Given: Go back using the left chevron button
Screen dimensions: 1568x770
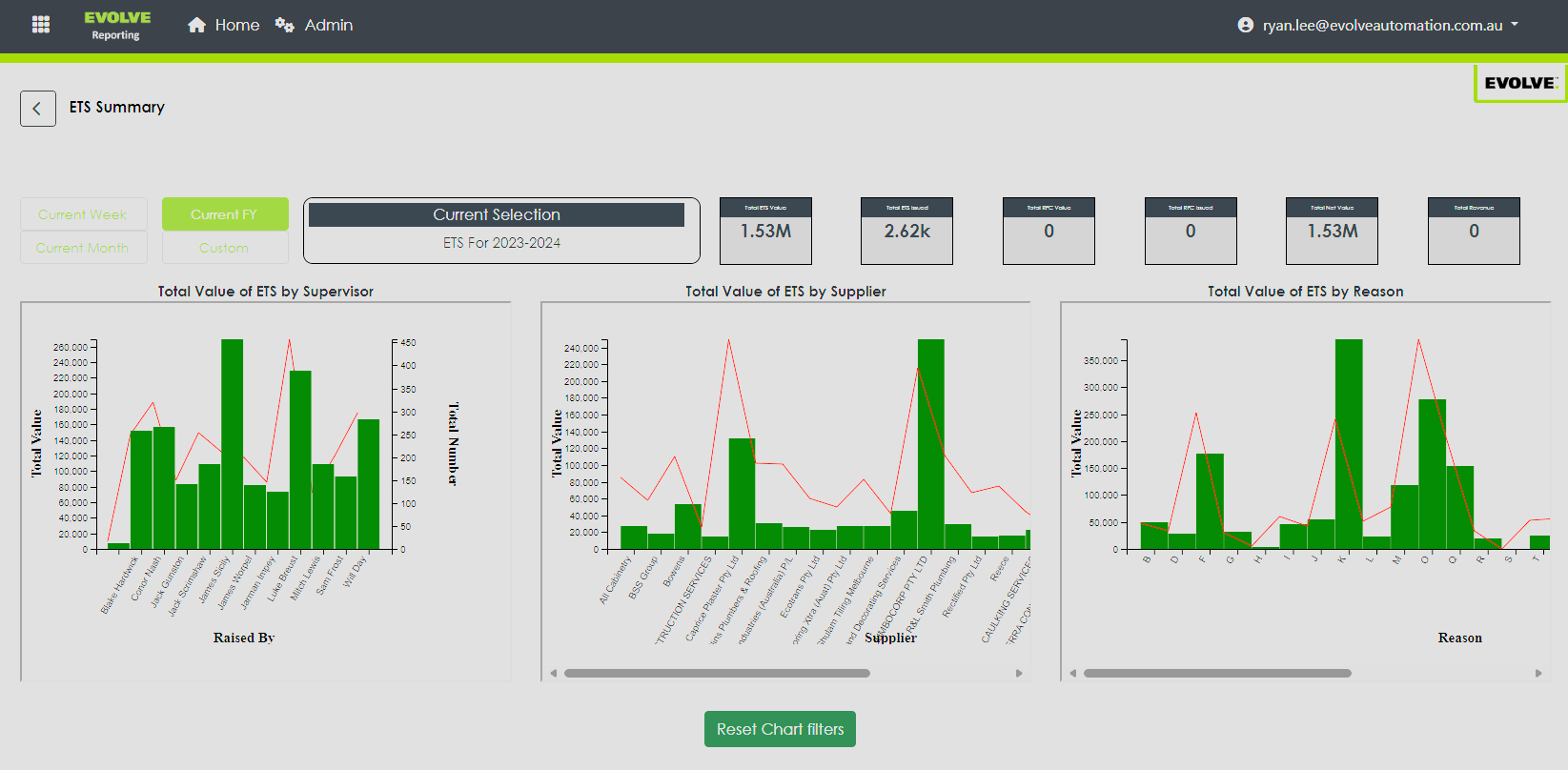Looking at the screenshot, I should coord(38,109).
